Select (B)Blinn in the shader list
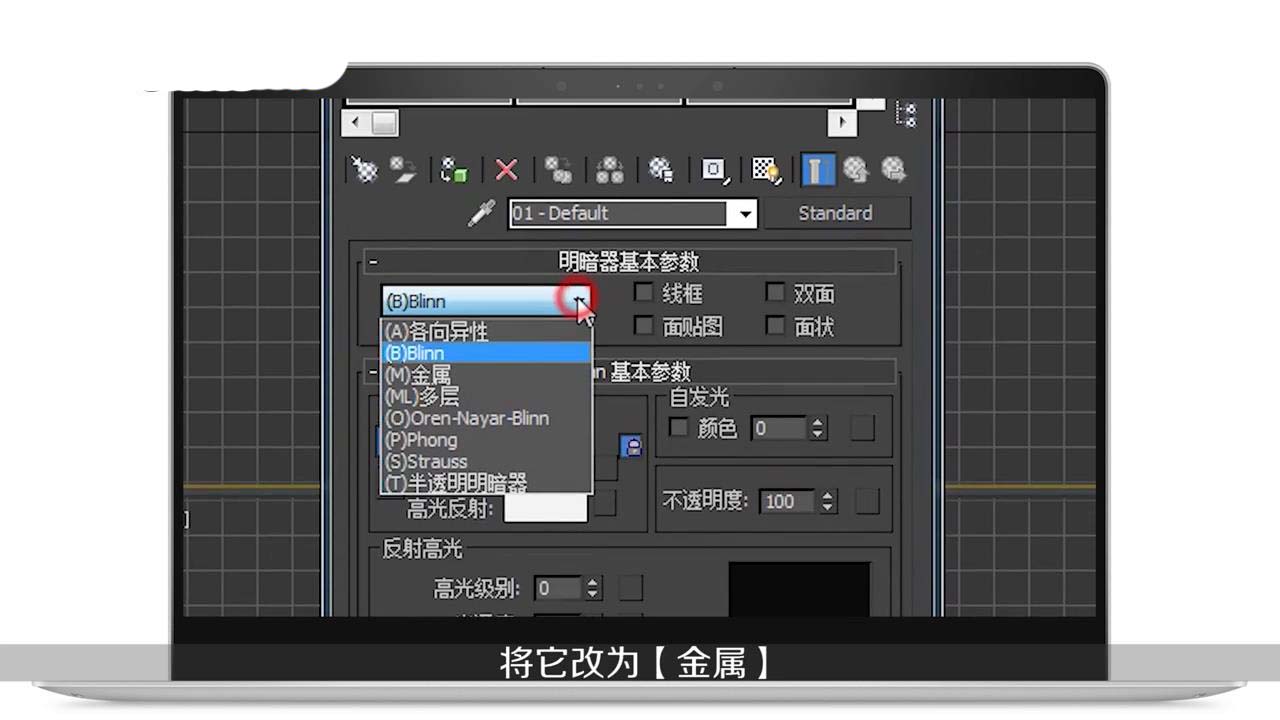Viewport: 1280px width, 720px height. (x=486, y=353)
